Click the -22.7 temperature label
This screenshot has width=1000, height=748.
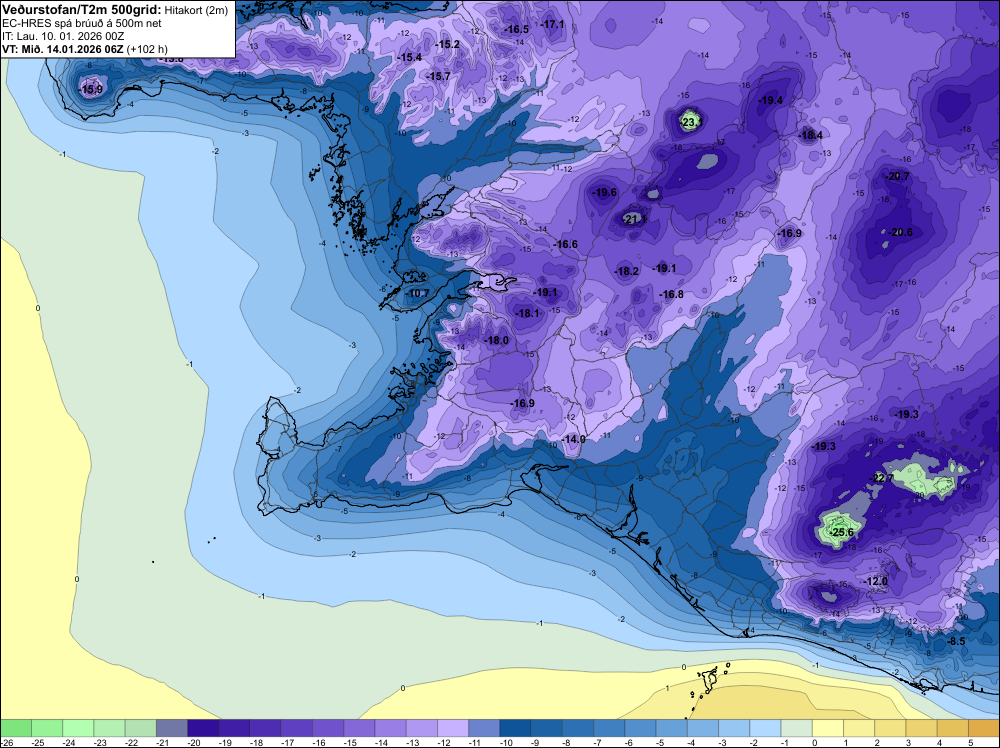point(883,478)
